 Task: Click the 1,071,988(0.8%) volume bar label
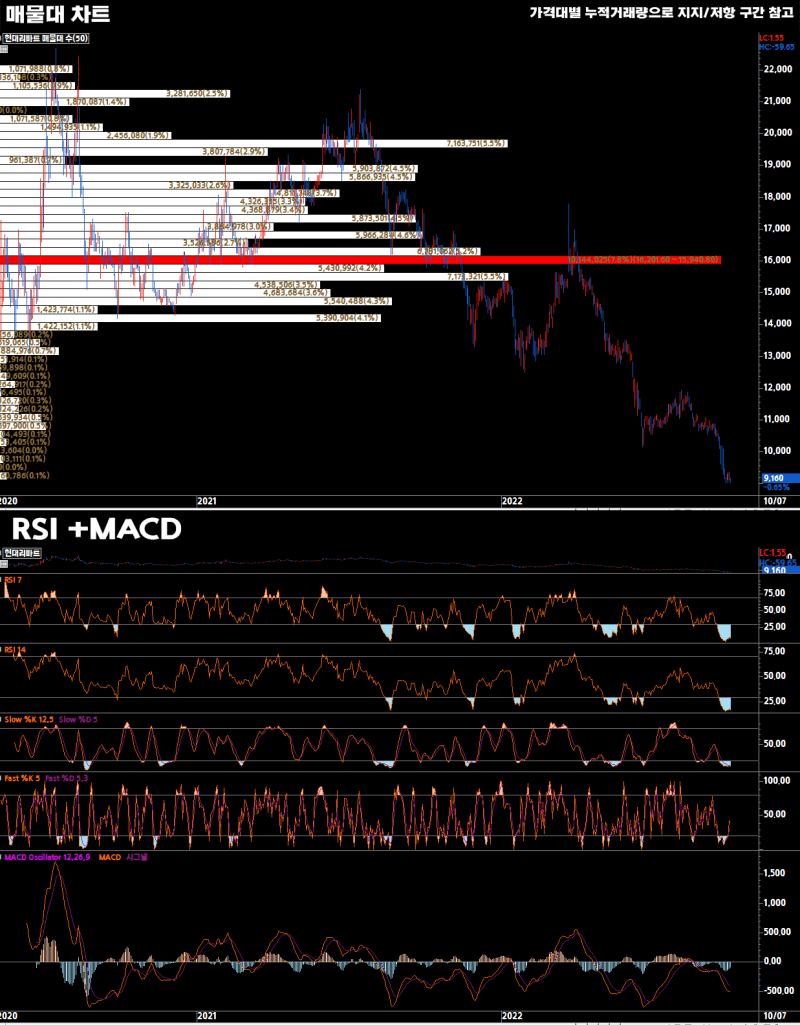coord(39,69)
